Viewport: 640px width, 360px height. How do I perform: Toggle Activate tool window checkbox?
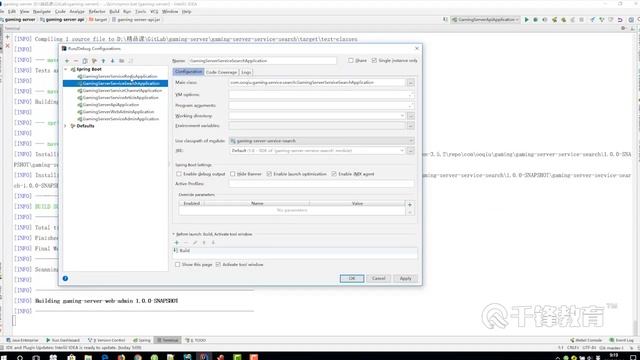pyautogui.click(x=218, y=264)
